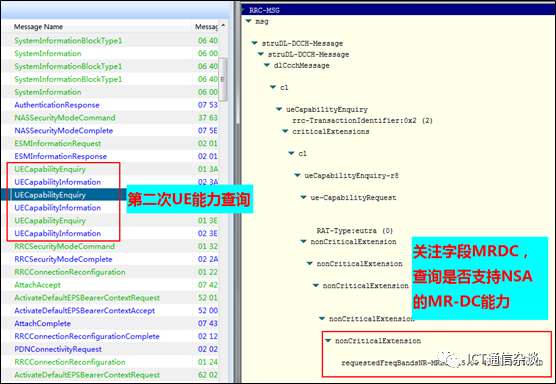Select the AttachComplete message
Image resolution: width=556 pixels, height=384 pixels.
pyautogui.click(x=43, y=323)
